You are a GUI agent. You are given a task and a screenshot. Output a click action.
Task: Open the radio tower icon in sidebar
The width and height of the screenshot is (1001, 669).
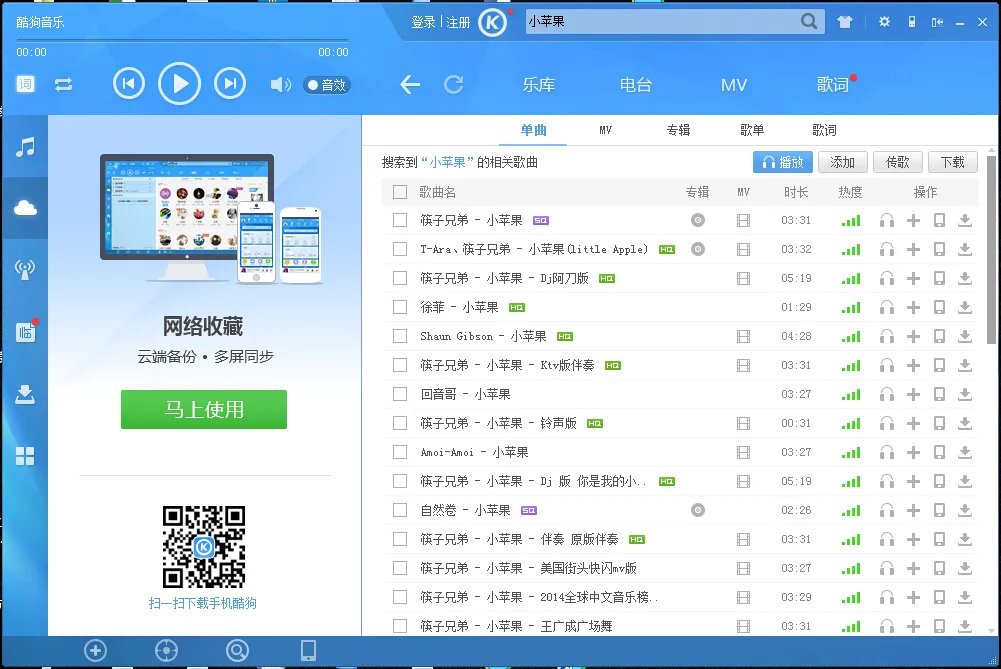click(x=25, y=268)
